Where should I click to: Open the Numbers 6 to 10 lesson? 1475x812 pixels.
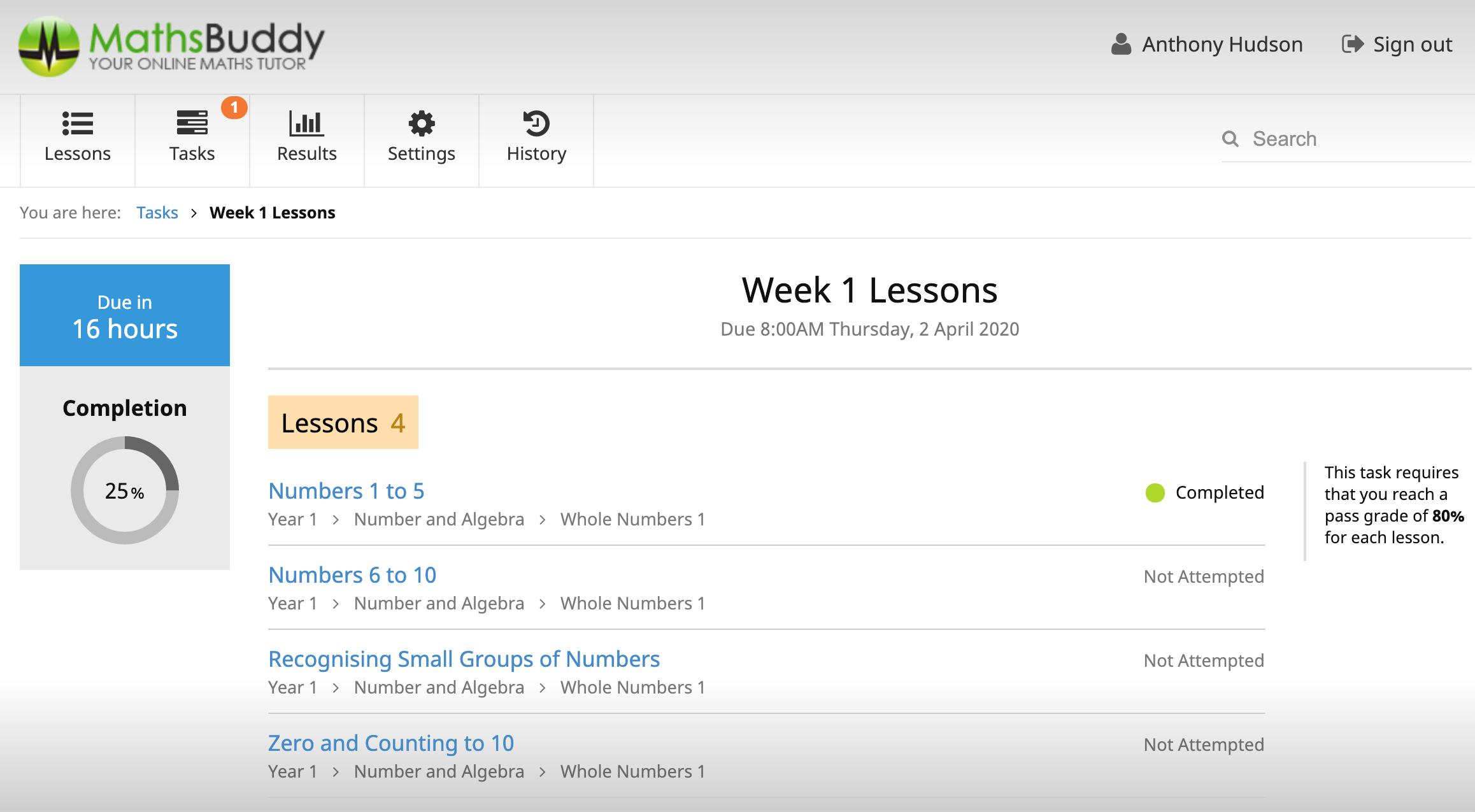tap(352, 575)
